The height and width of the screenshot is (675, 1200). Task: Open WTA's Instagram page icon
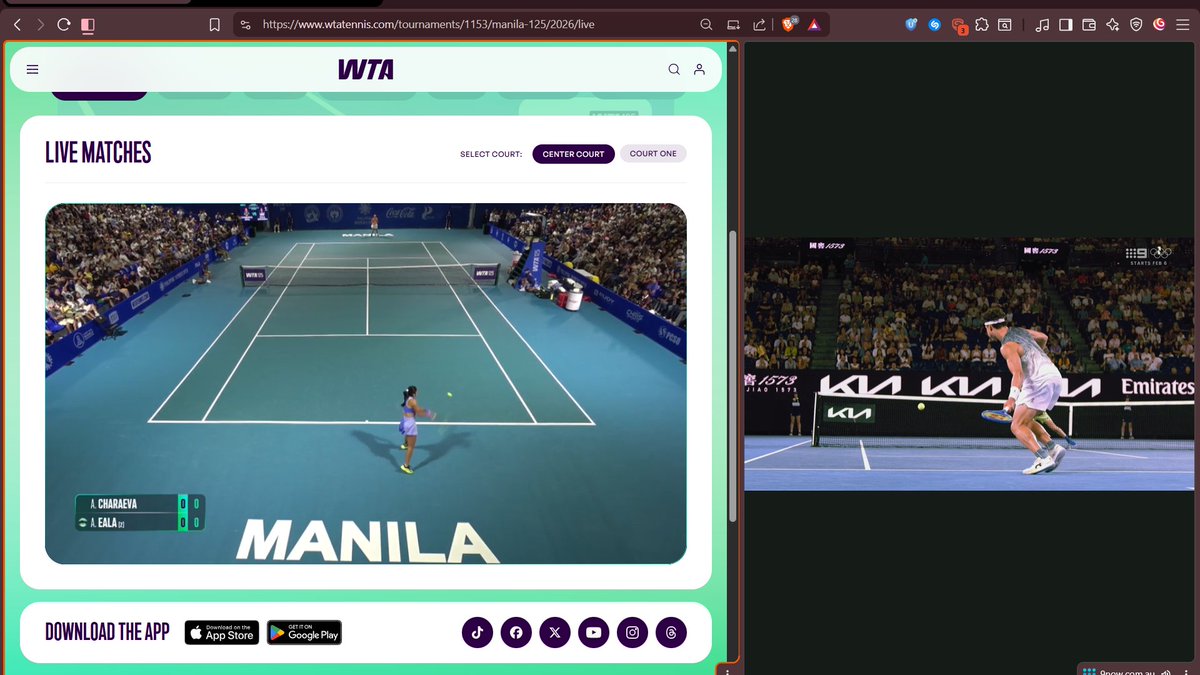tap(632, 632)
